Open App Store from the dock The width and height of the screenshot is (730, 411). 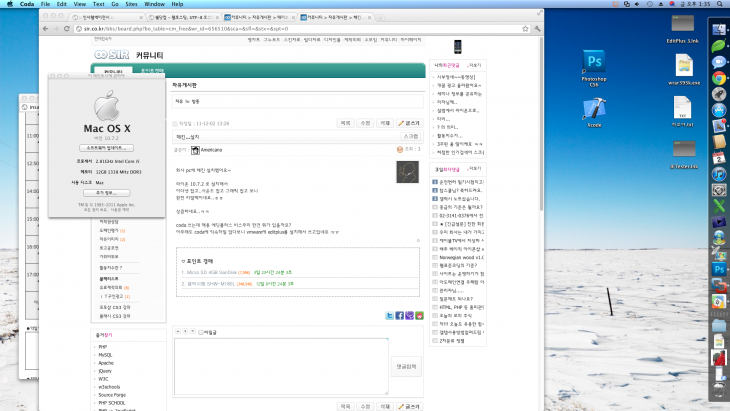[x=719, y=110]
